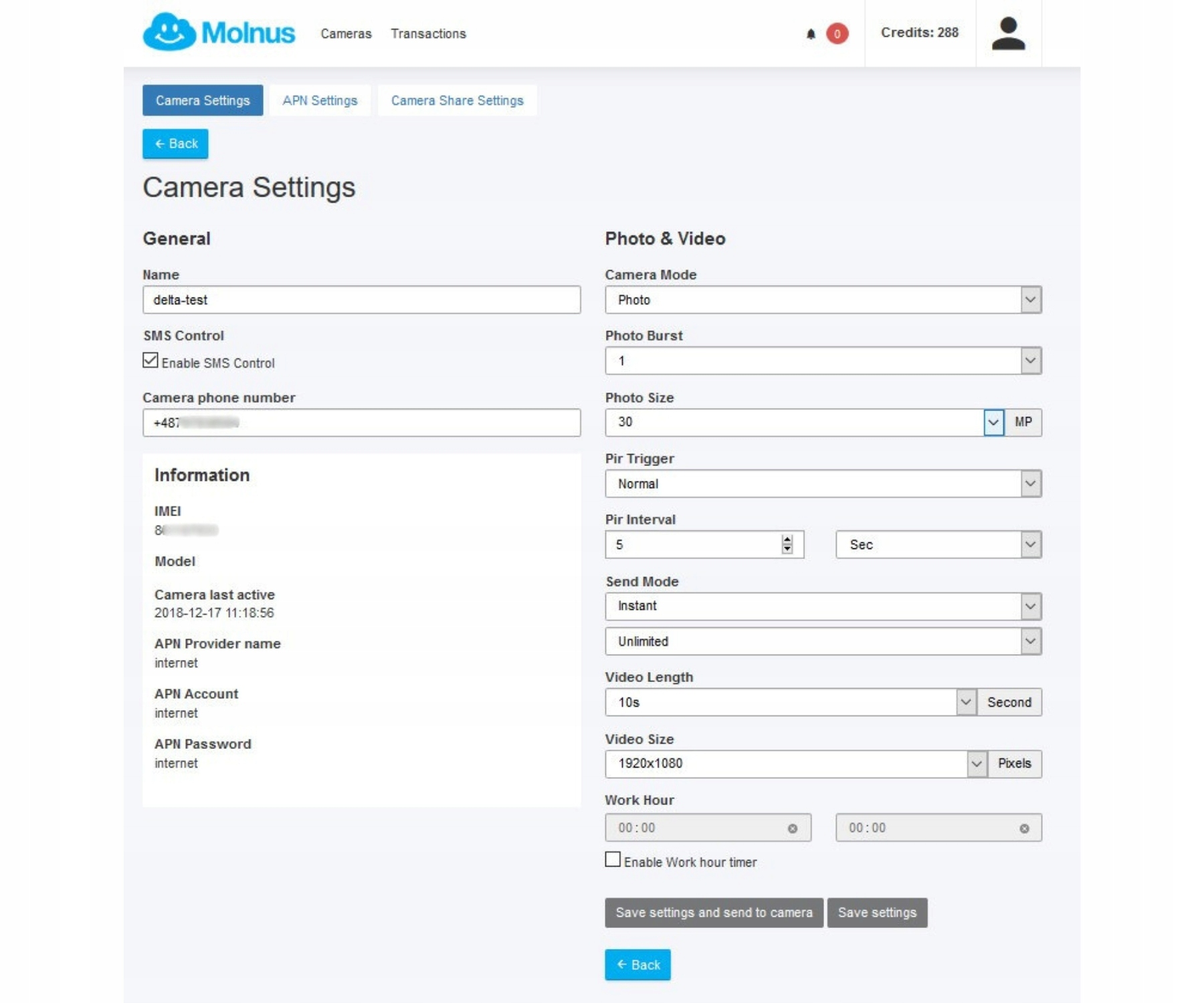Disable the Enable SMS Control checkbox

click(150, 361)
